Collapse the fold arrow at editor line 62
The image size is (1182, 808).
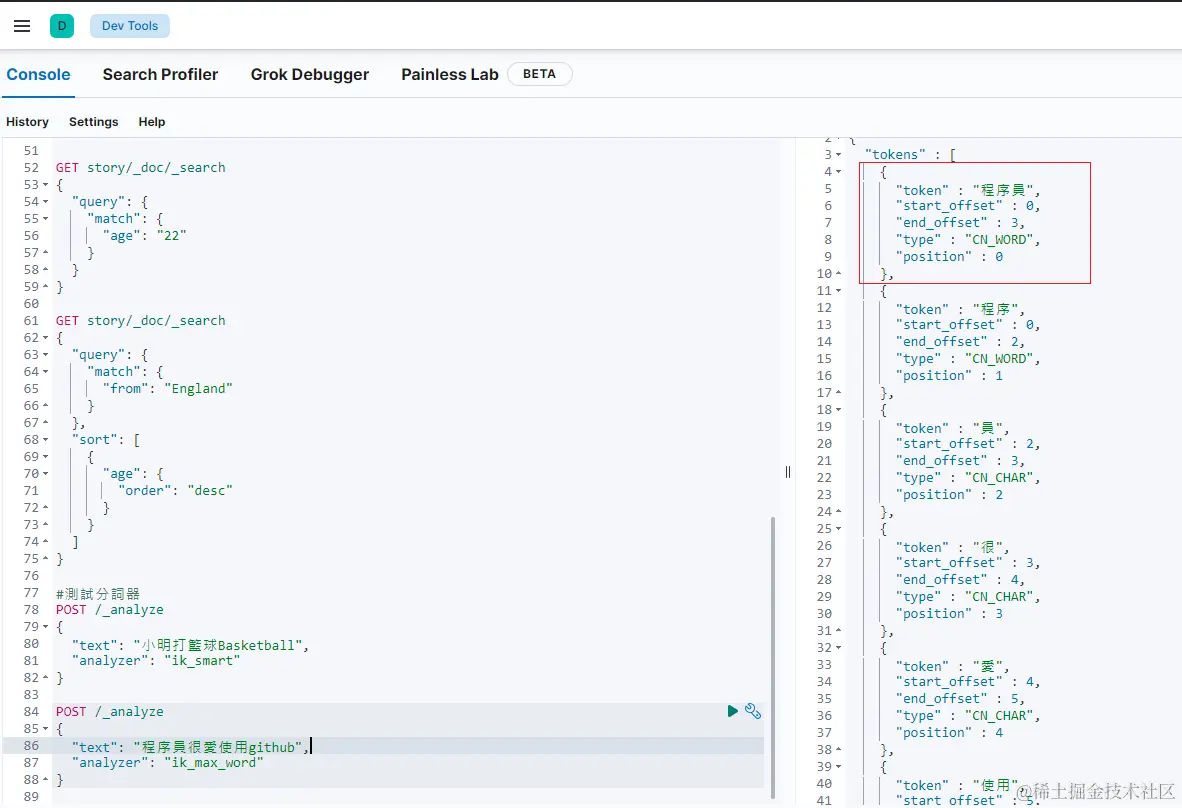click(x=45, y=338)
